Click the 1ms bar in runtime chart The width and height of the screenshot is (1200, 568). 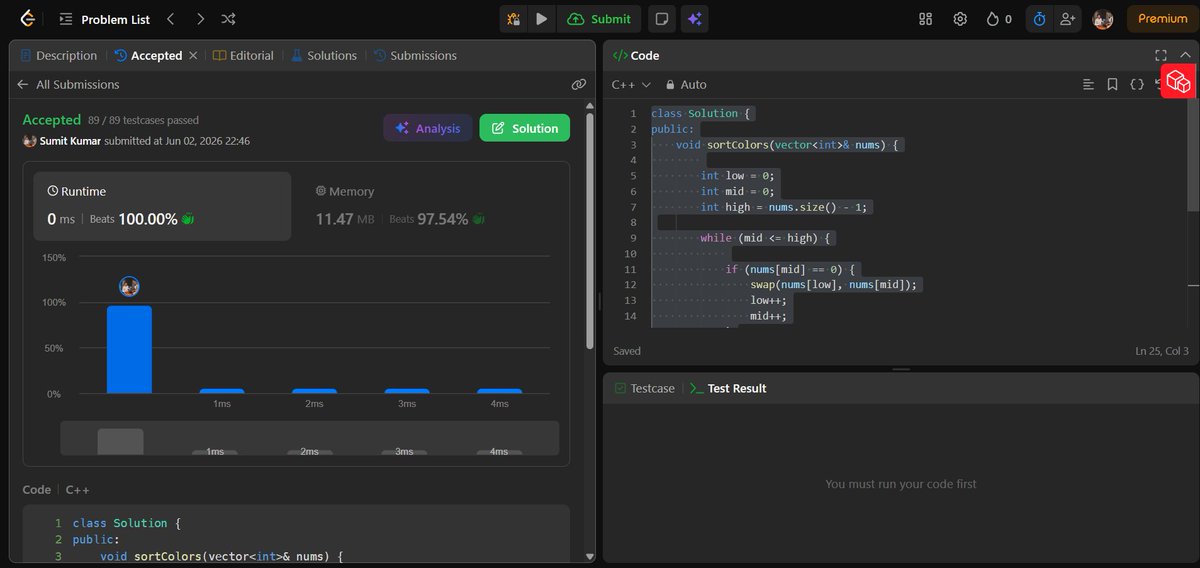pyautogui.click(x=222, y=391)
